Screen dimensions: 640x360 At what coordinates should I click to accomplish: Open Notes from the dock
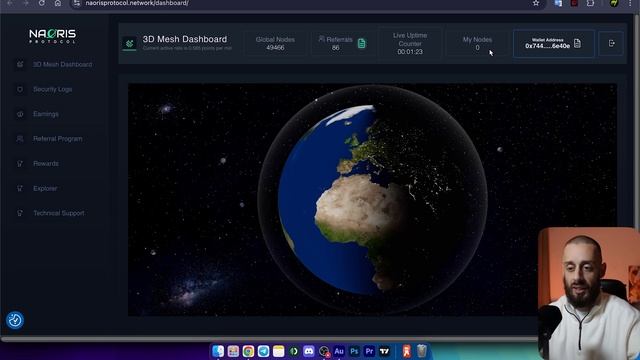[278, 351]
